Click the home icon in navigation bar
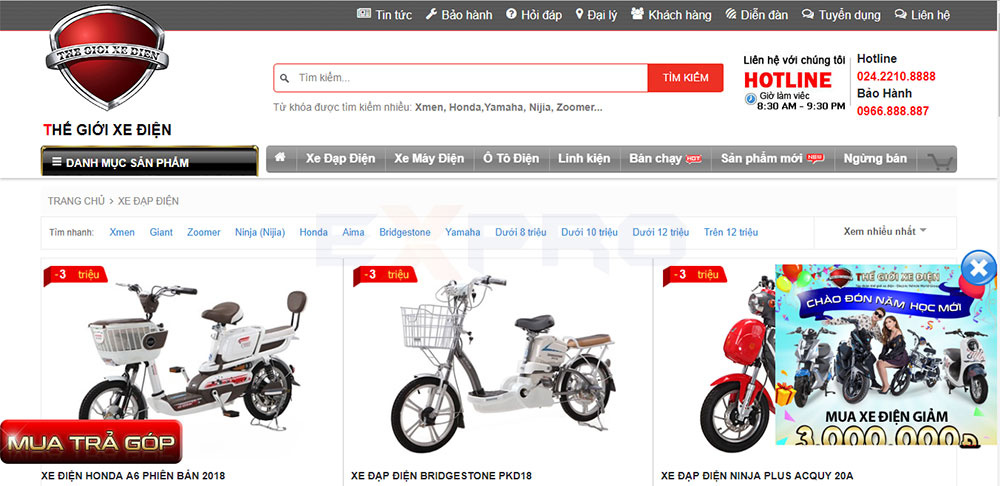 (x=280, y=158)
